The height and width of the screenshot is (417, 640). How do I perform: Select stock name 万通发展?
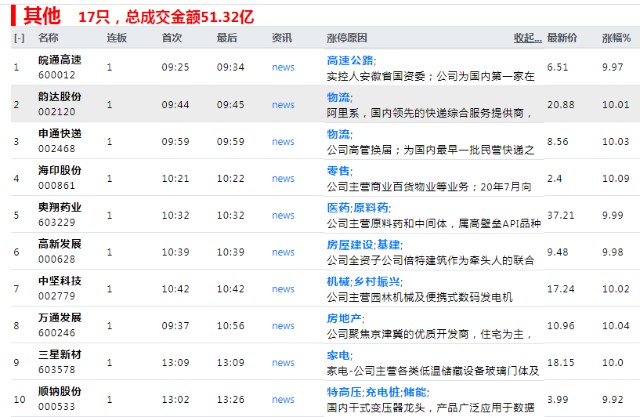click(x=60, y=317)
